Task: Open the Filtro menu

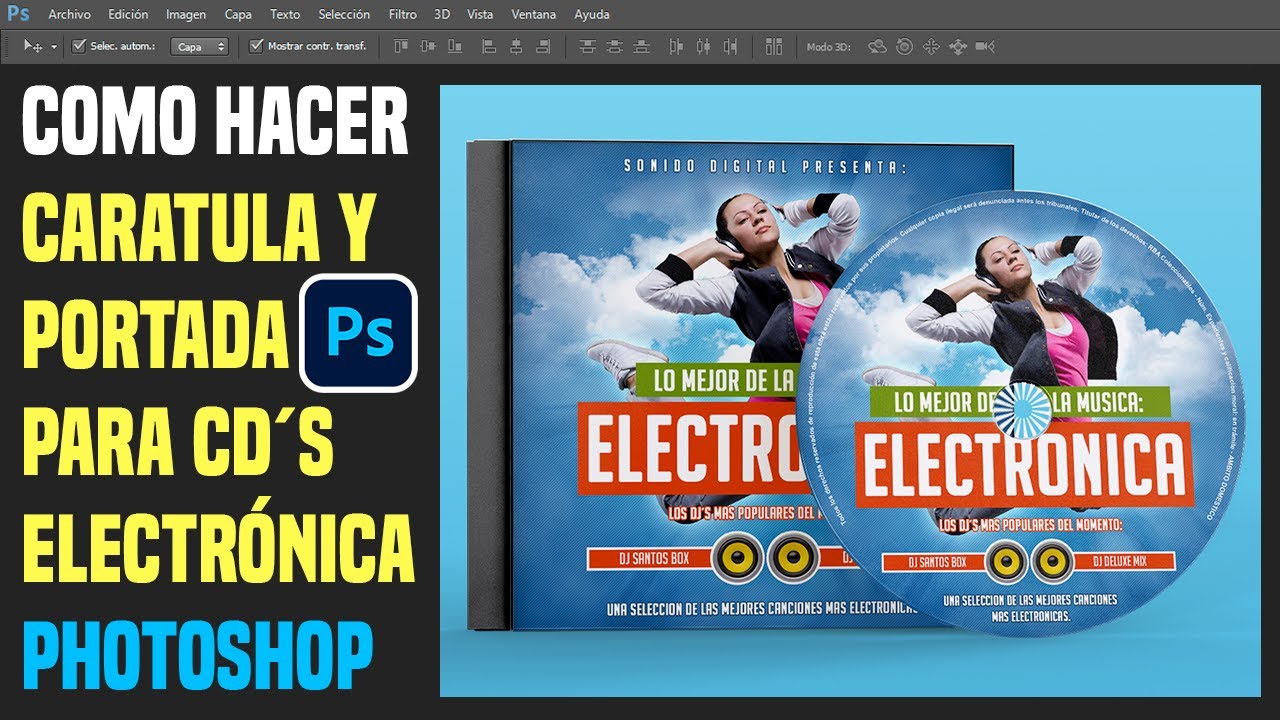Action: tap(403, 15)
